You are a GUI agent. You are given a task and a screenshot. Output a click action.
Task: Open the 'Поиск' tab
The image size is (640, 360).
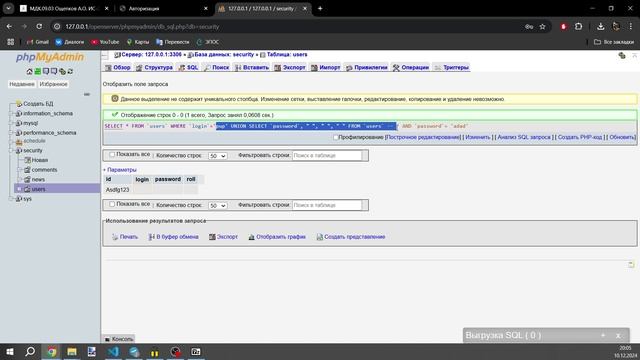click(x=216, y=67)
